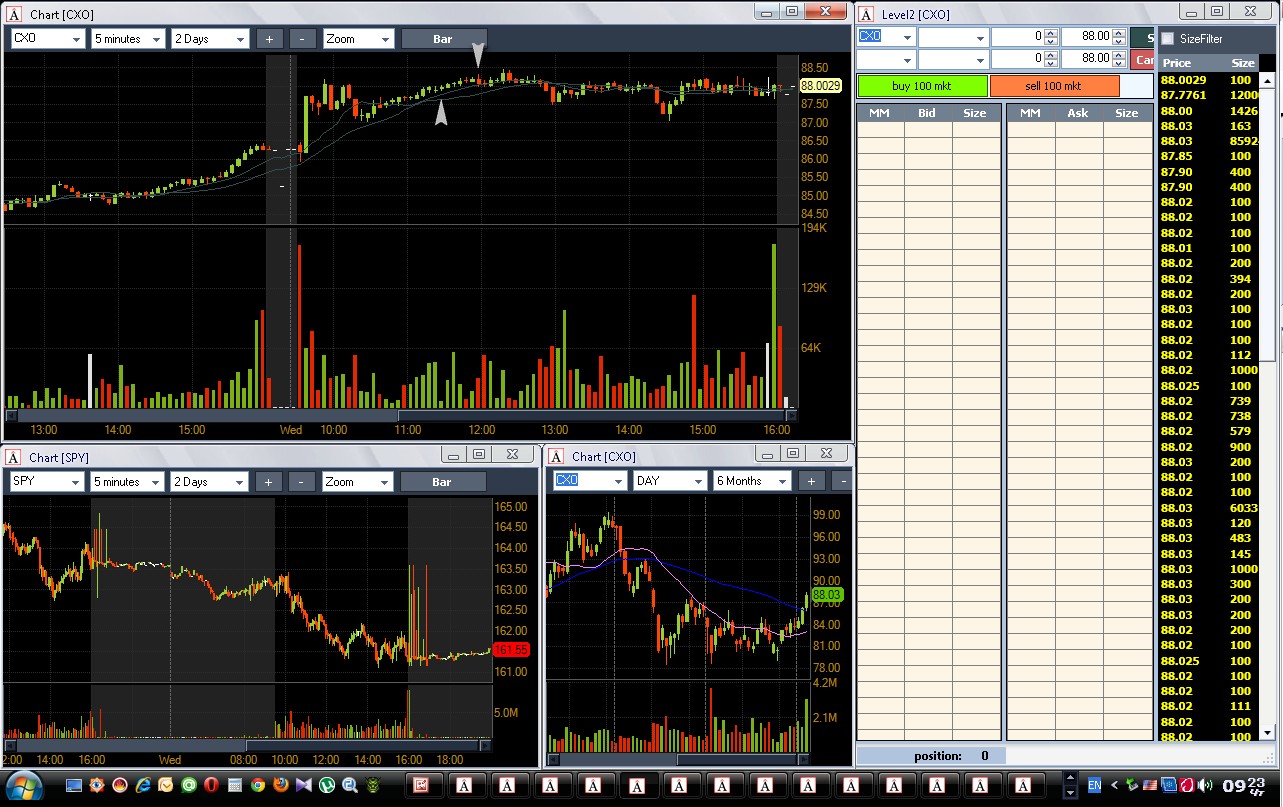Click the Bid column header
Screen dimensions: 1283x807
[927, 113]
